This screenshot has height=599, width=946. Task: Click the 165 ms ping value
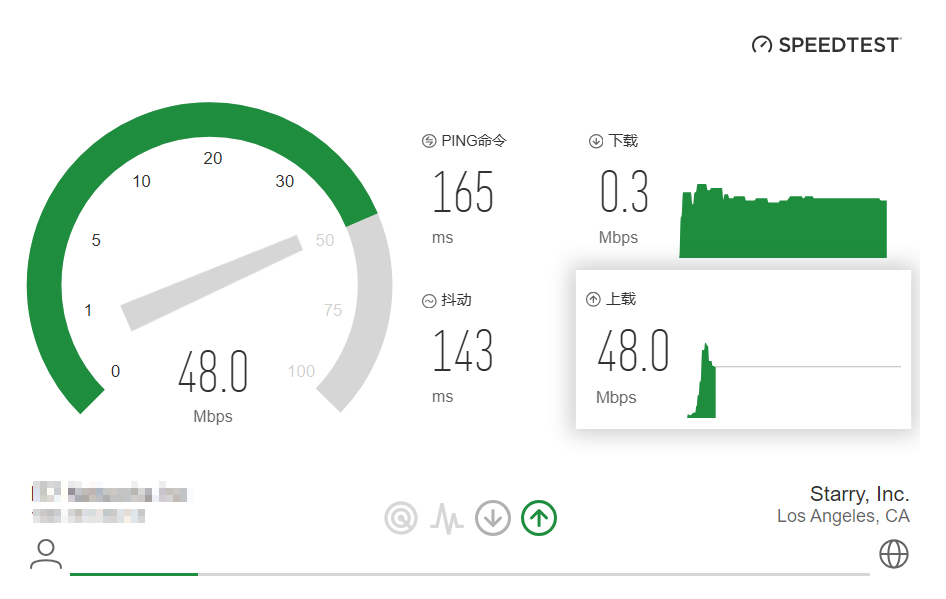[x=463, y=193]
